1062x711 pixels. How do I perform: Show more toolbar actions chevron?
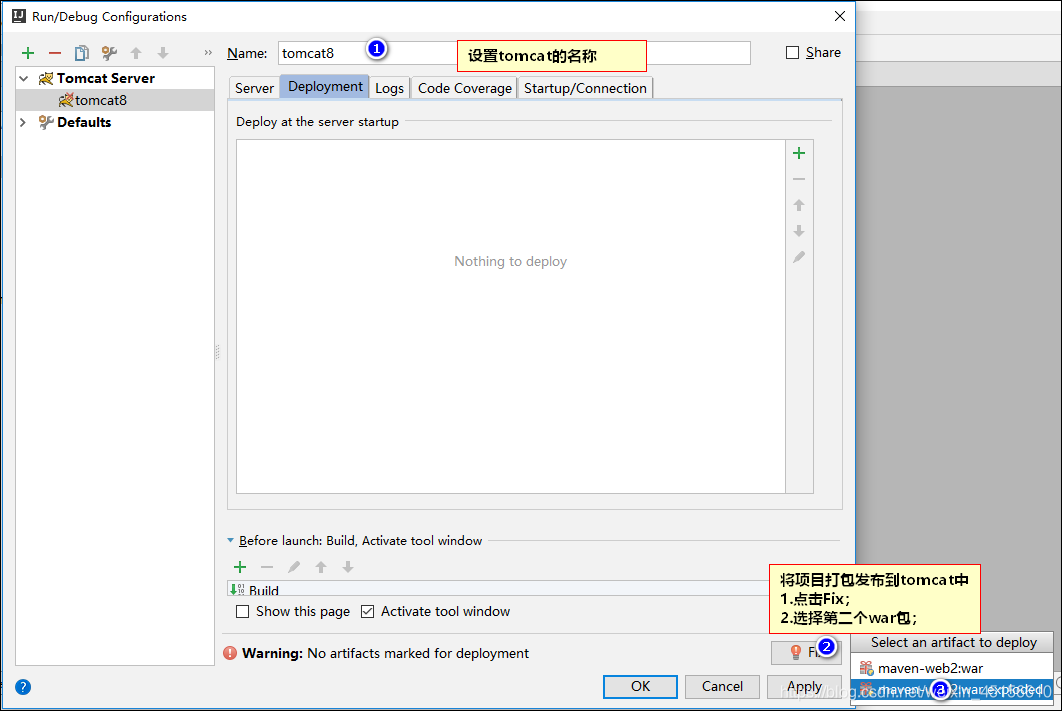(208, 53)
